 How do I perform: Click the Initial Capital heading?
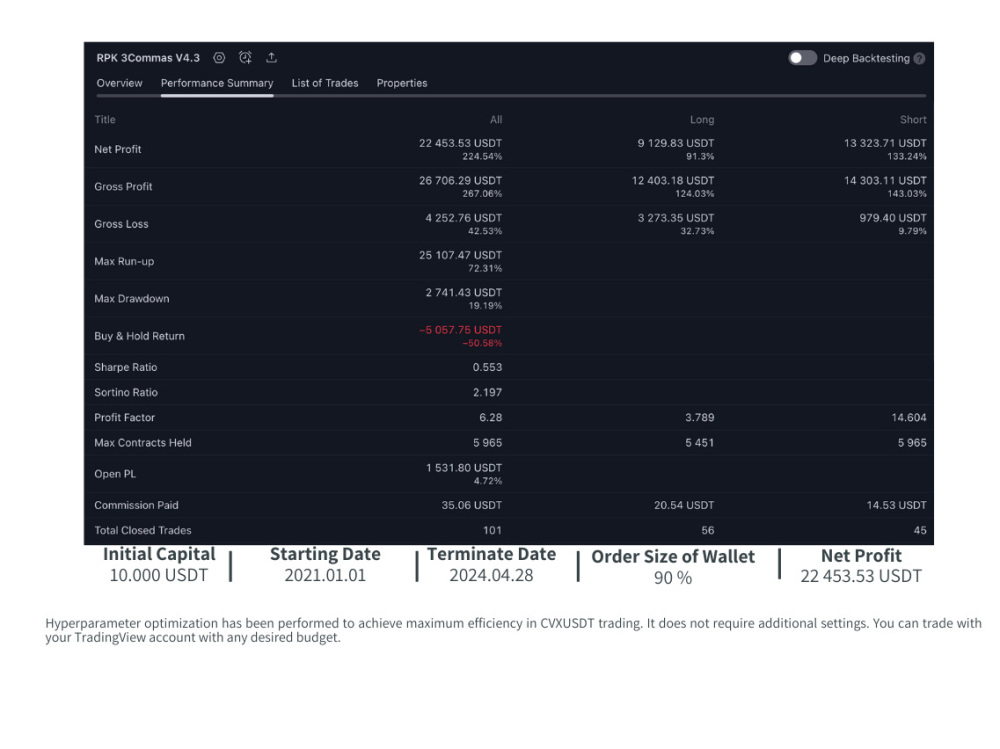[x=159, y=554]
